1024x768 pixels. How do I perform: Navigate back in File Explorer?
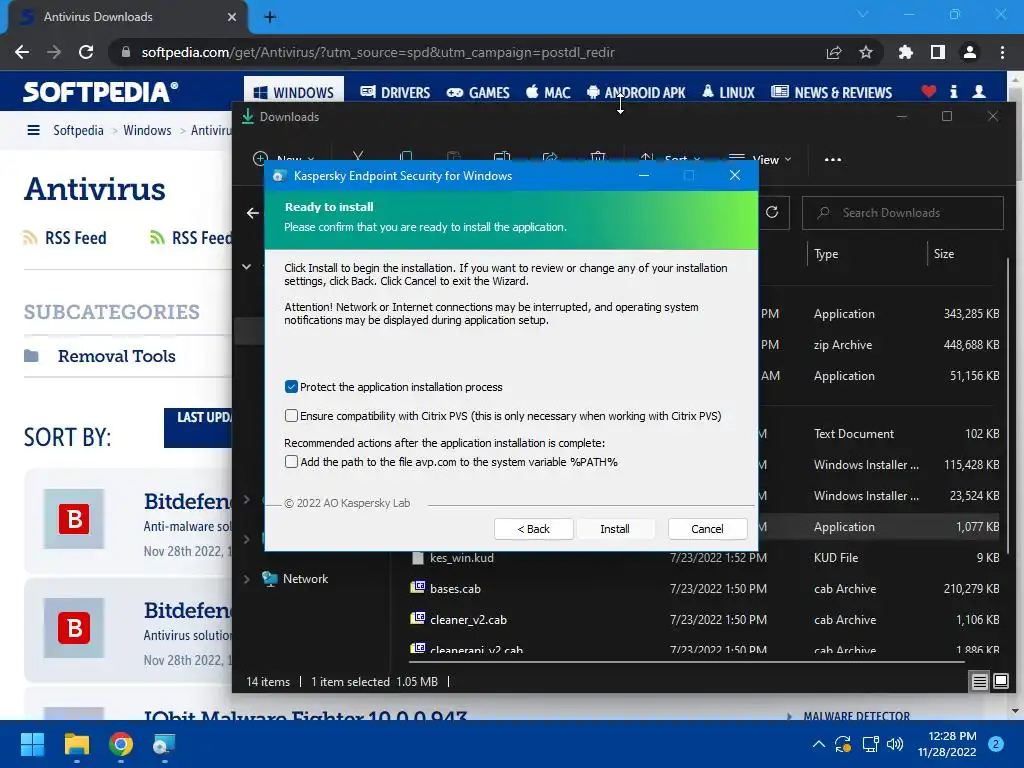point(253,213)
